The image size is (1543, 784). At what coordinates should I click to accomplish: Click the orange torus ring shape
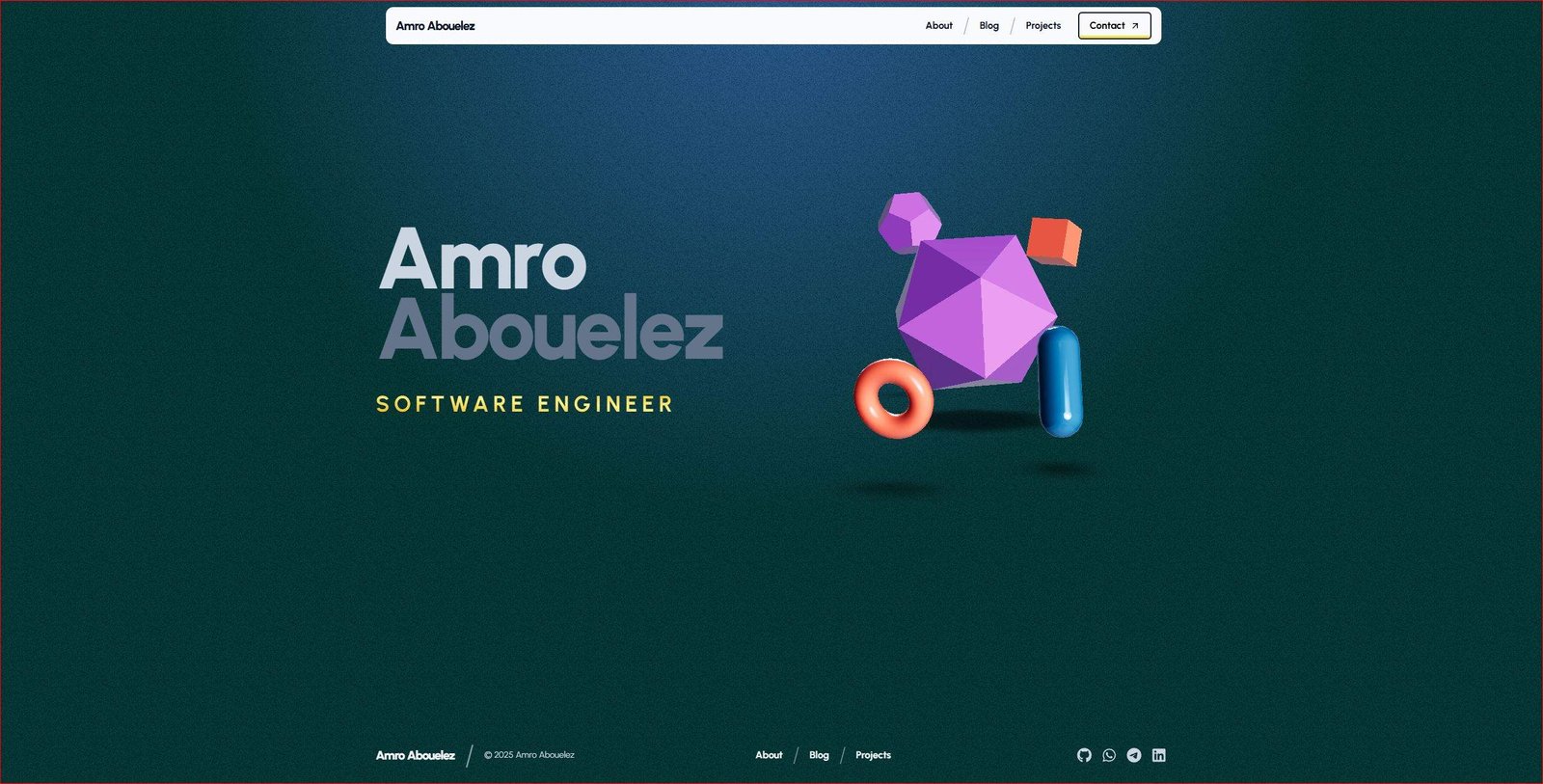pyautogui.click(x=893, y=398)
